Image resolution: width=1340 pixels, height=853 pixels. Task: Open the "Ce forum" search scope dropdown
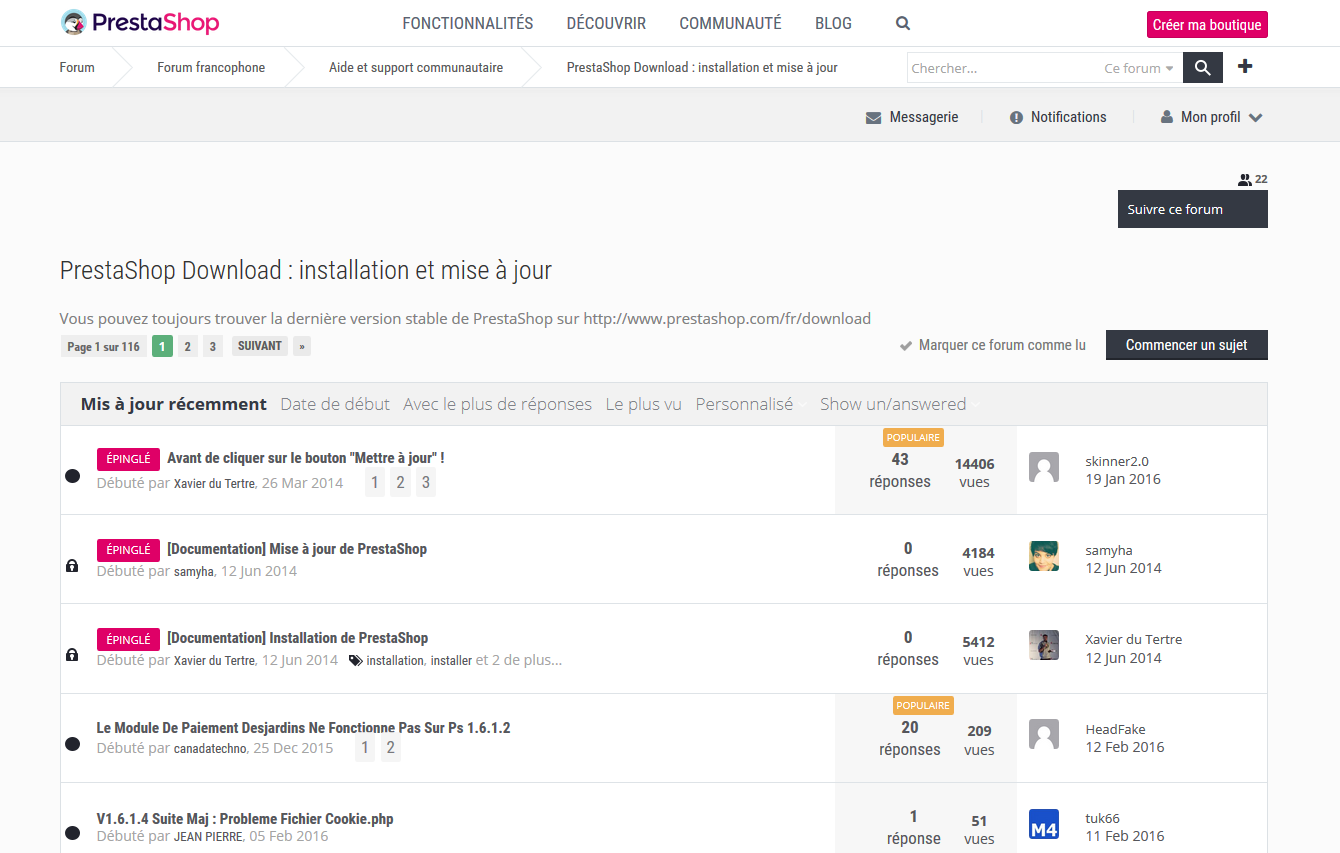pos(1139,69)
